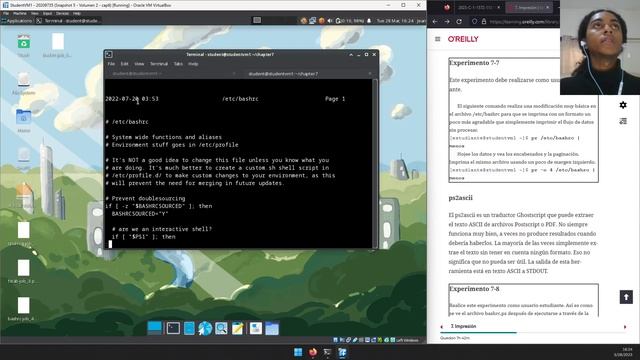Launch Web Browser globe from dock

click(205, 328)
